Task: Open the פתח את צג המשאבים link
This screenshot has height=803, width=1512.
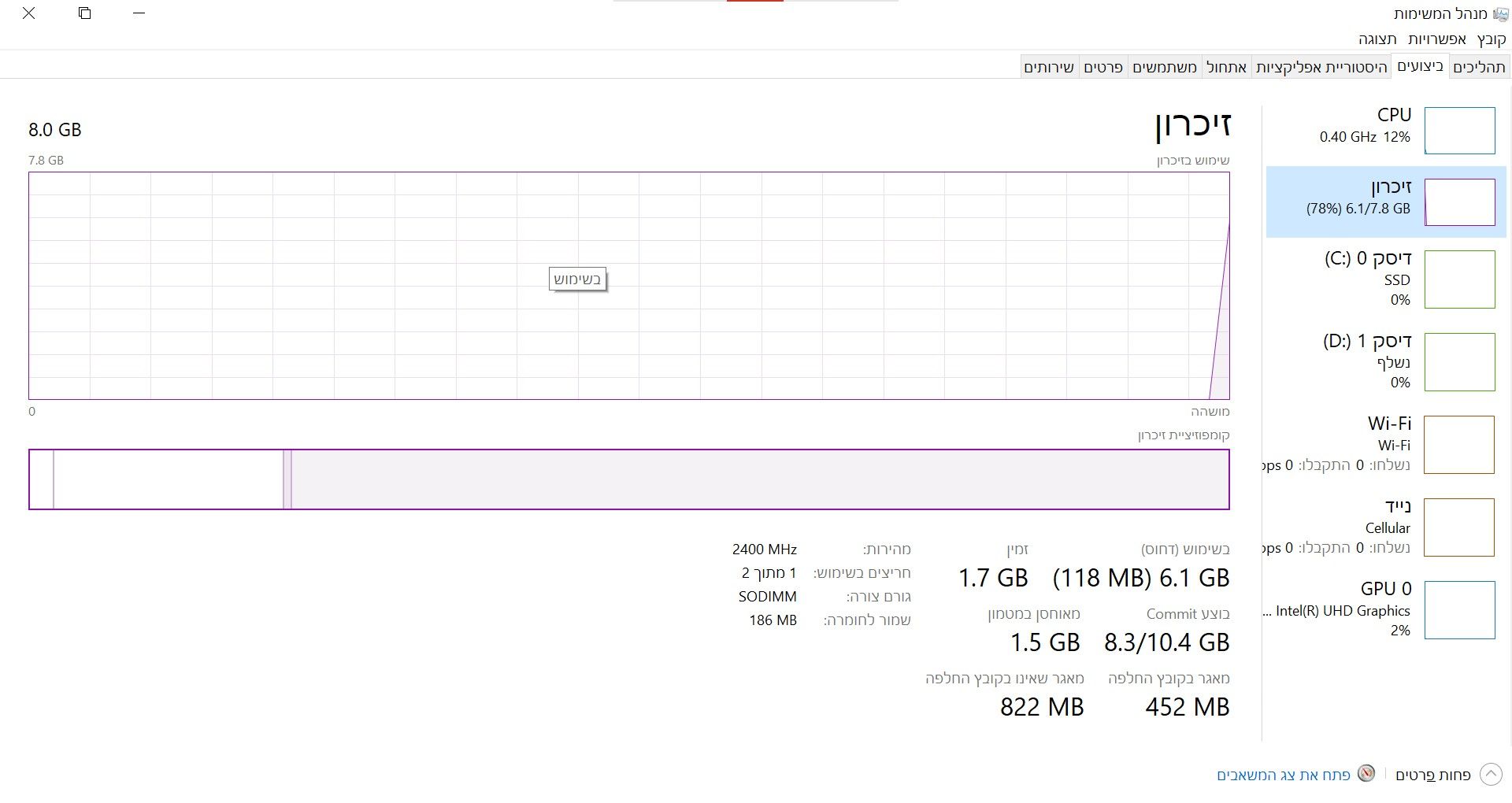Action: pyautogui.click(x=1284, y=775)
